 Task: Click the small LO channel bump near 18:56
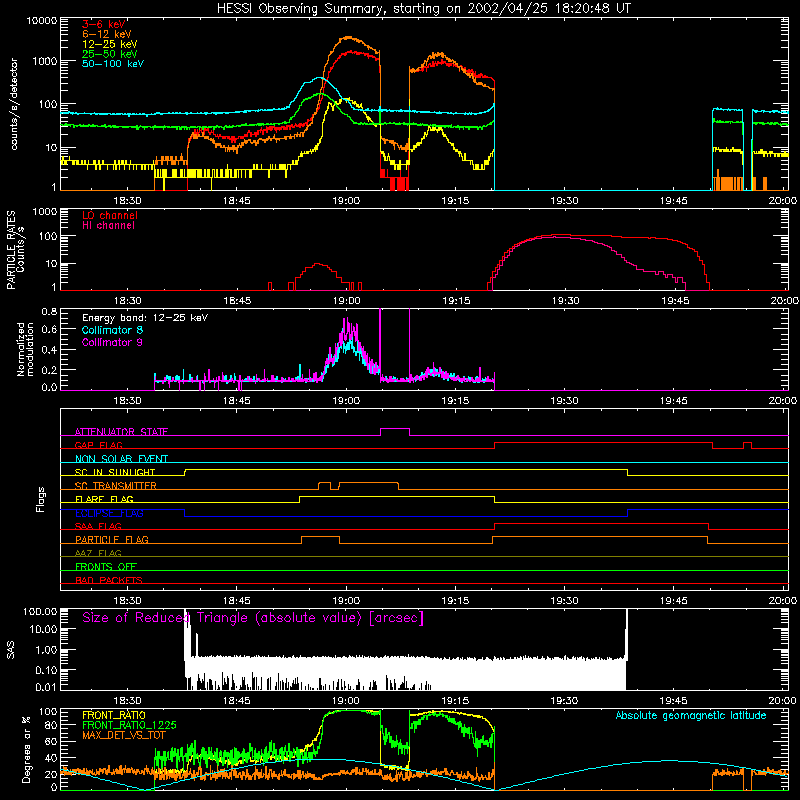pos(318,264)
